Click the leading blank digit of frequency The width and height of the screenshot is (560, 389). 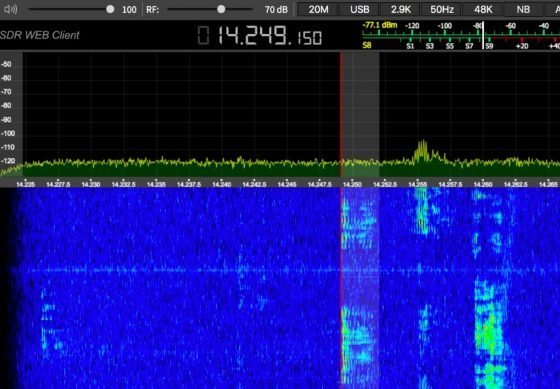pos(203,36)
